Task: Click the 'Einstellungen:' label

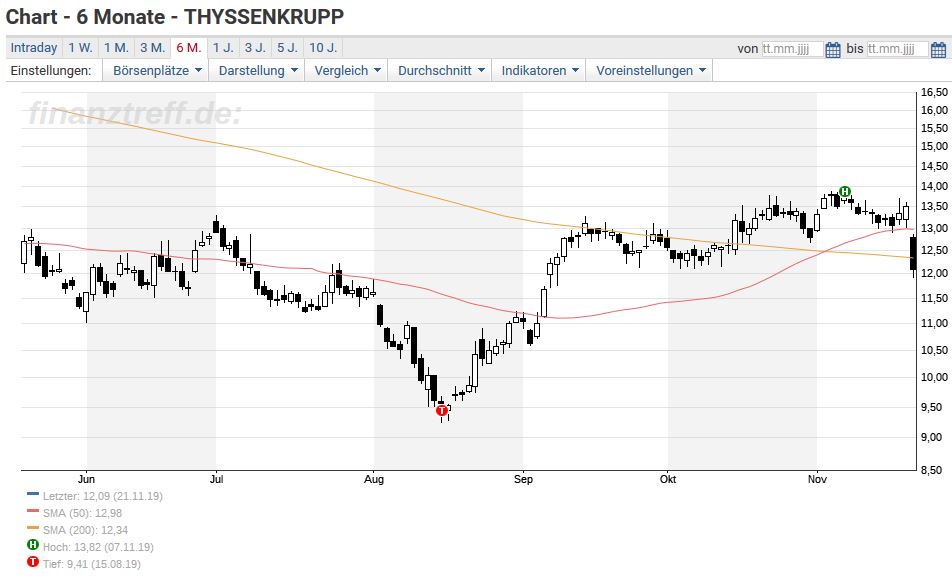Action: tap(51, 70)
